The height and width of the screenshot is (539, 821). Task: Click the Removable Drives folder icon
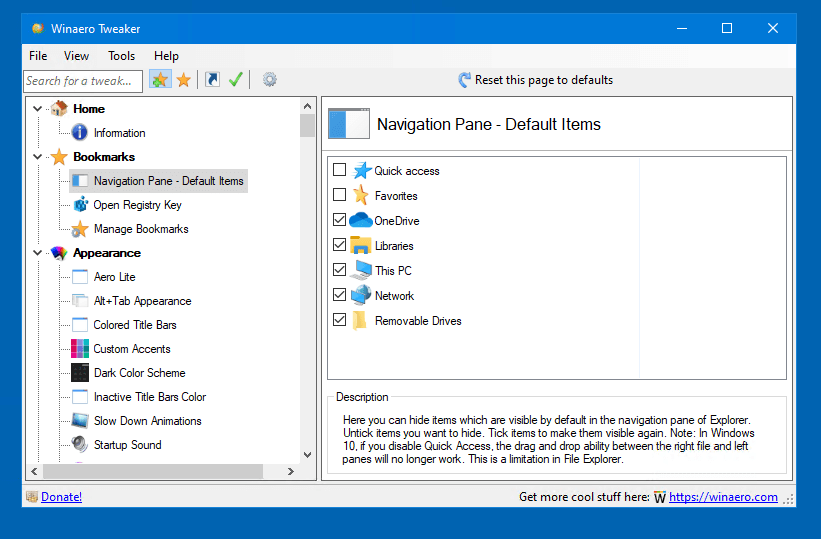coord(360,321)
